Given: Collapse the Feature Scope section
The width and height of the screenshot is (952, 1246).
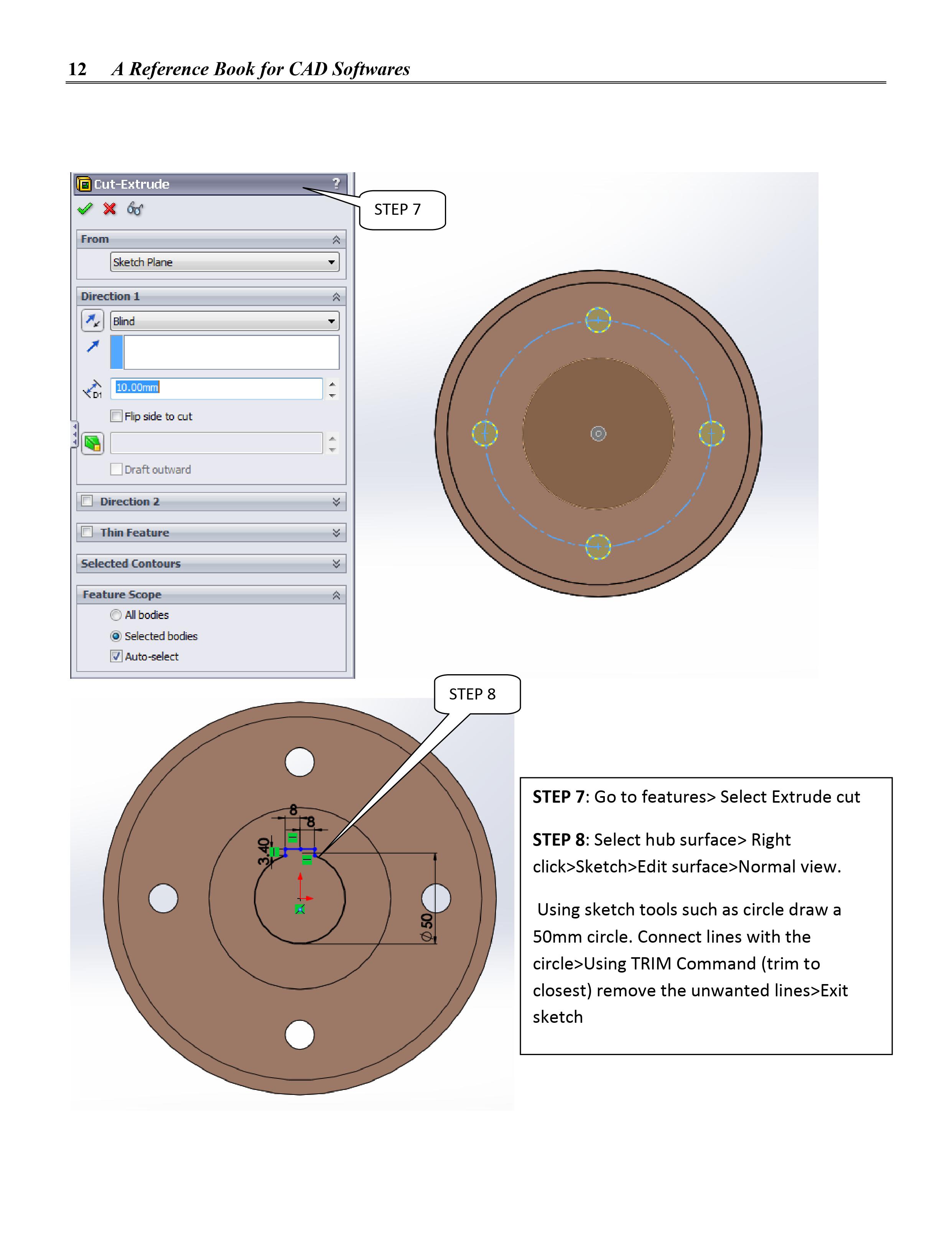Looking at the screenshot, I should tap(336, 595).
